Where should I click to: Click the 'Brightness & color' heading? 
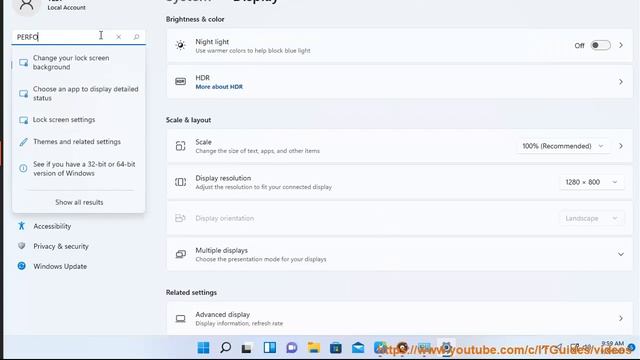[195, 19]
